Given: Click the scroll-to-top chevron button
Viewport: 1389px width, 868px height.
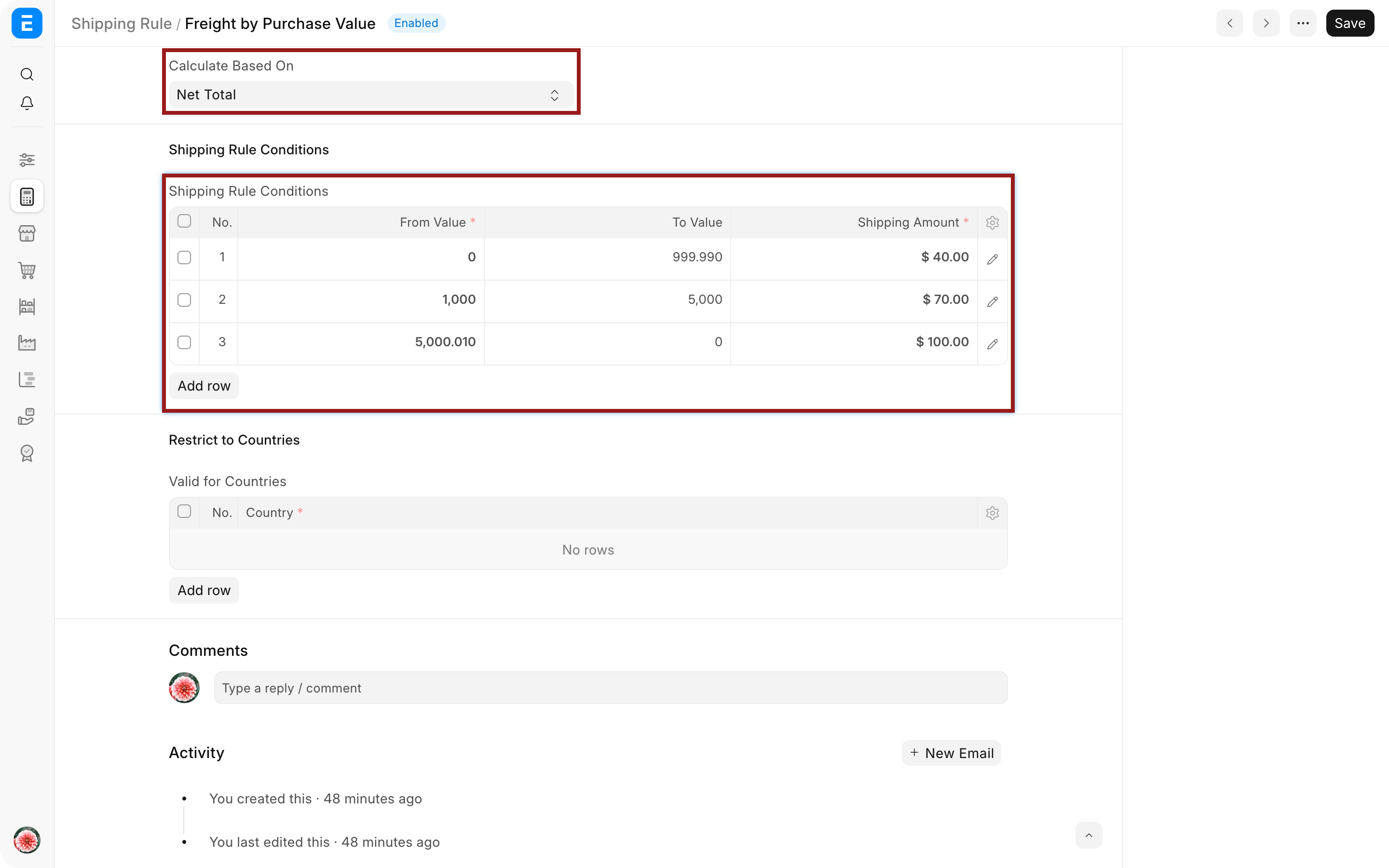Looking at the screenshot, I should [x=1089, y=835].
